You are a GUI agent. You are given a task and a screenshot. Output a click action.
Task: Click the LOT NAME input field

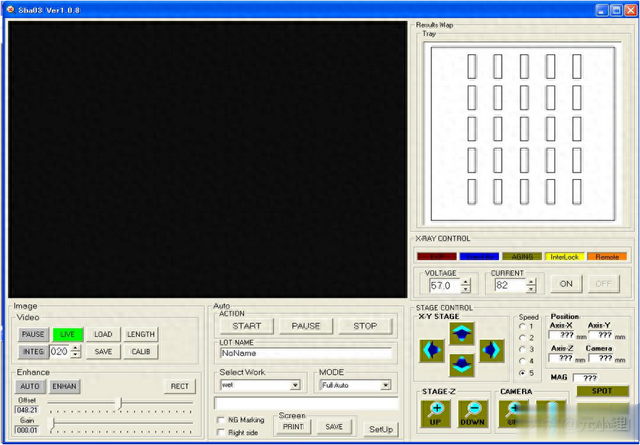[x=306, y=354]
